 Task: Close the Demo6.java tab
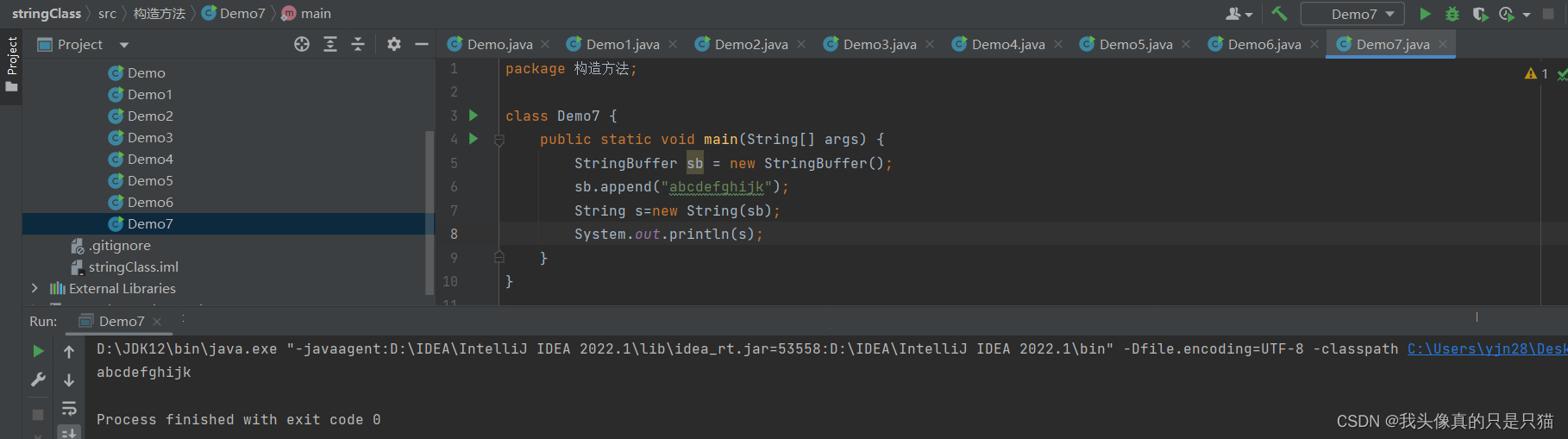(x=1314, y=44)
